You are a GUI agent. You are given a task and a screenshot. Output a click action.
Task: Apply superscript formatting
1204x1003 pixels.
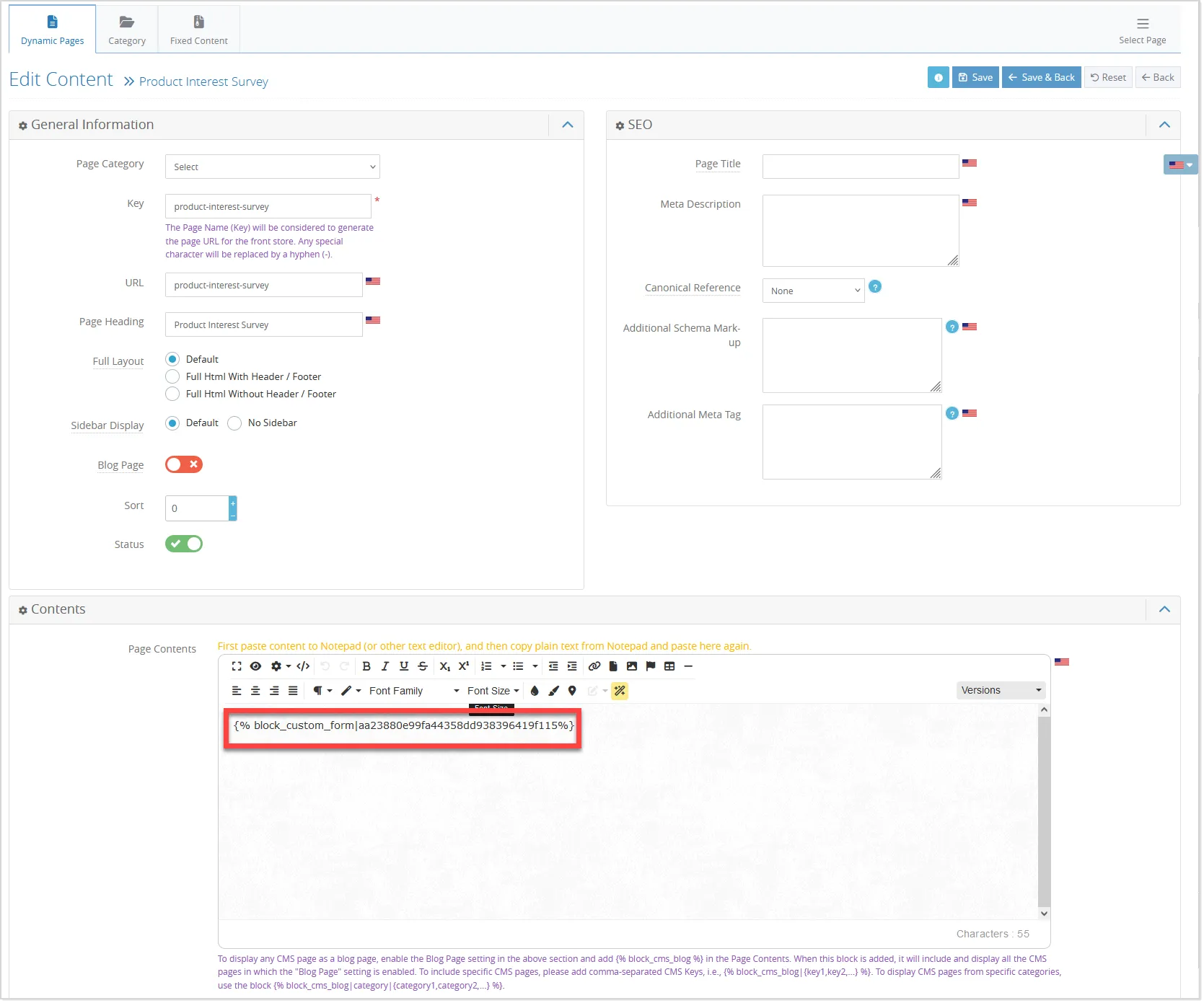point(464,667)
